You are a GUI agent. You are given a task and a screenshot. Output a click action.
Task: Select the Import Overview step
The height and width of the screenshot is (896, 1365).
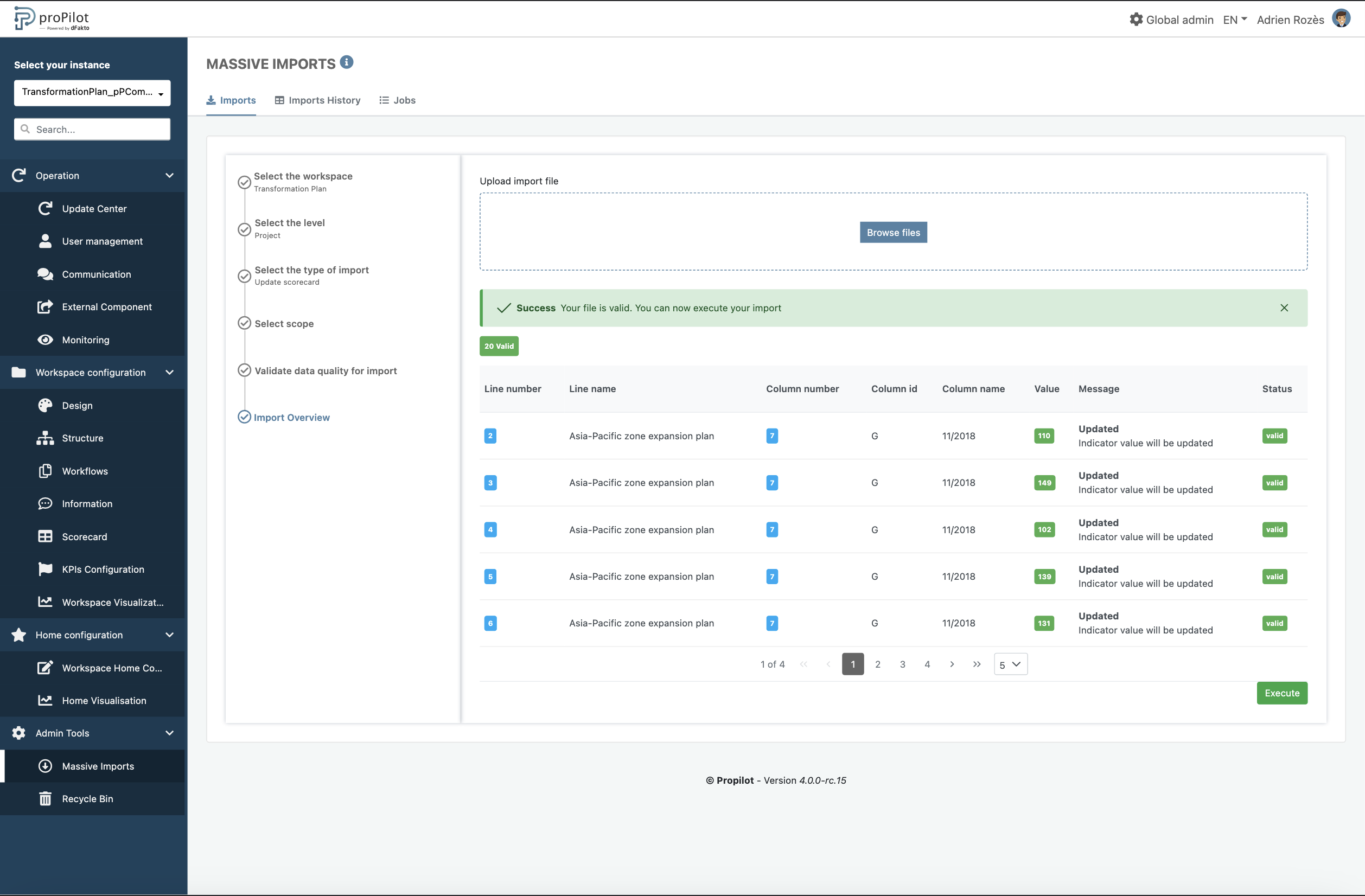[291, 417]
